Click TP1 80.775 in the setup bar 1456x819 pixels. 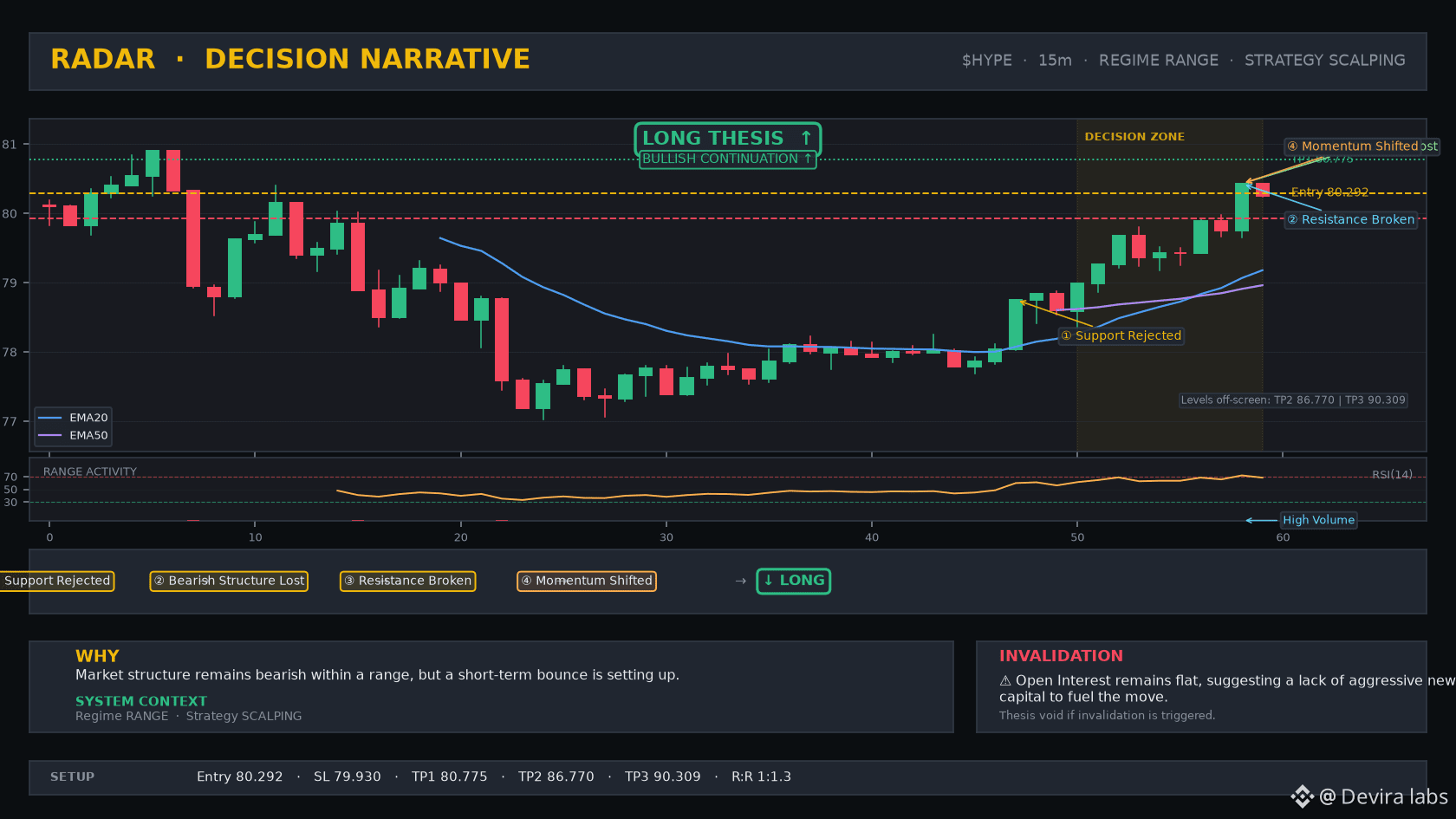click(450, 777)
